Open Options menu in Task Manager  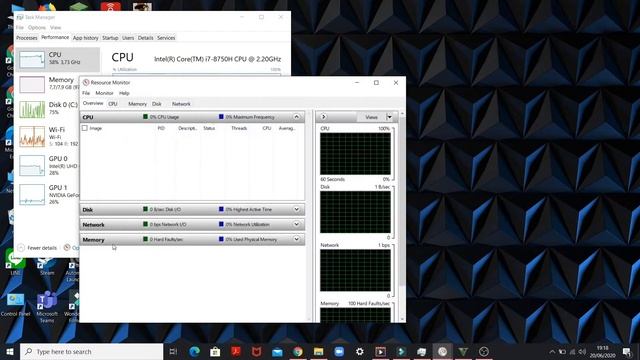coord(37,27)
